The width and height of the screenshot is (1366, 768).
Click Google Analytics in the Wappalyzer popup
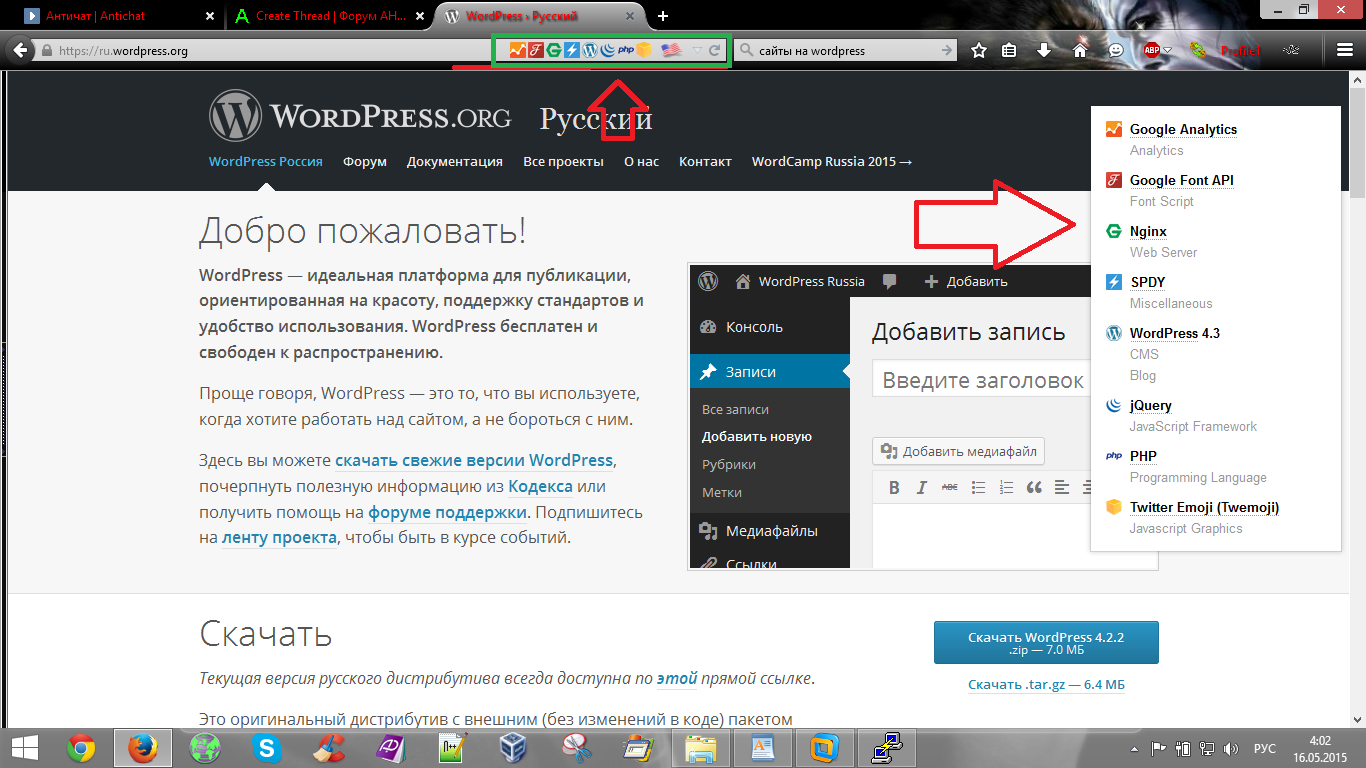(1183, 129)
